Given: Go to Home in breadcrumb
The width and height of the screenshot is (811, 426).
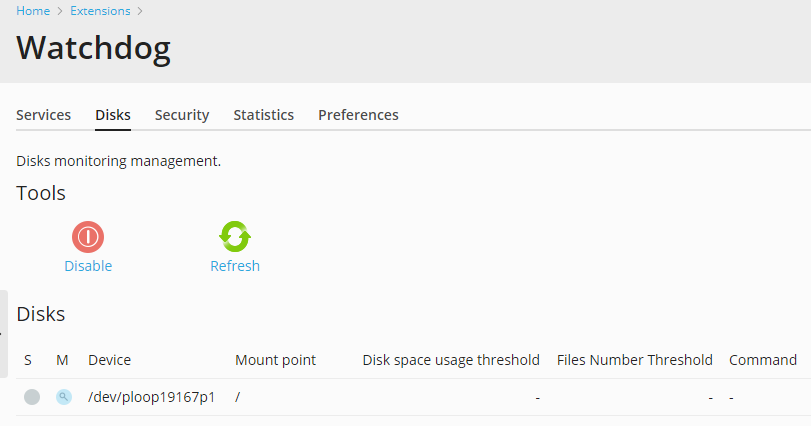Looking at the screenshot, I should [33, 11].
